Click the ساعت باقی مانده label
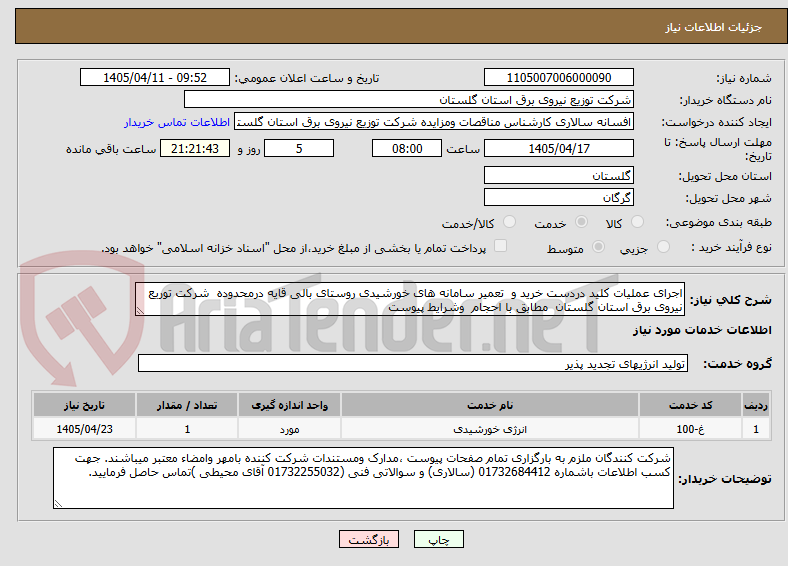Screen dimensions: 788x566 pyautogui.click(x=111, y=149)
